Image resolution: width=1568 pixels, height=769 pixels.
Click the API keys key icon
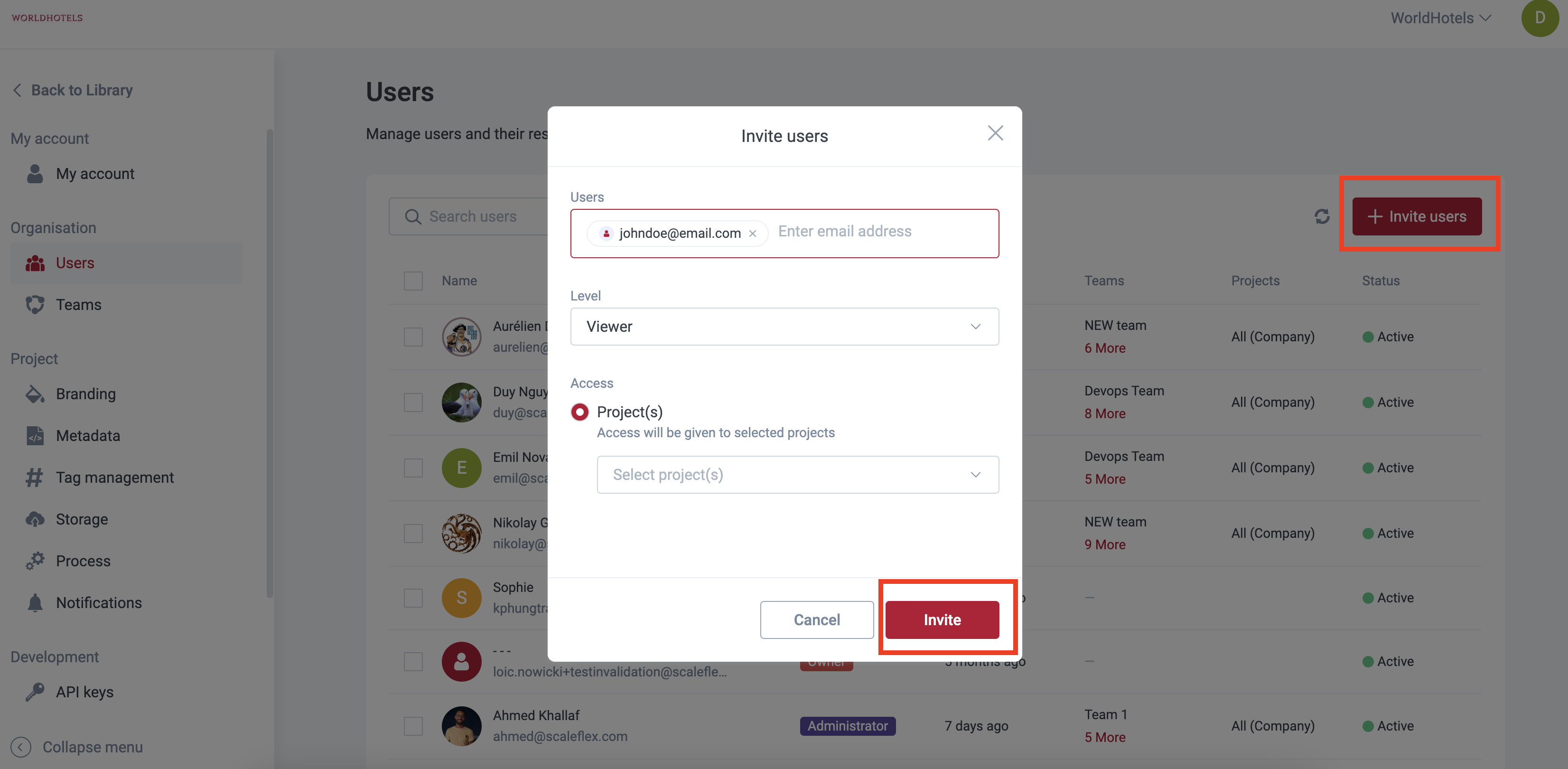point(35,692)
